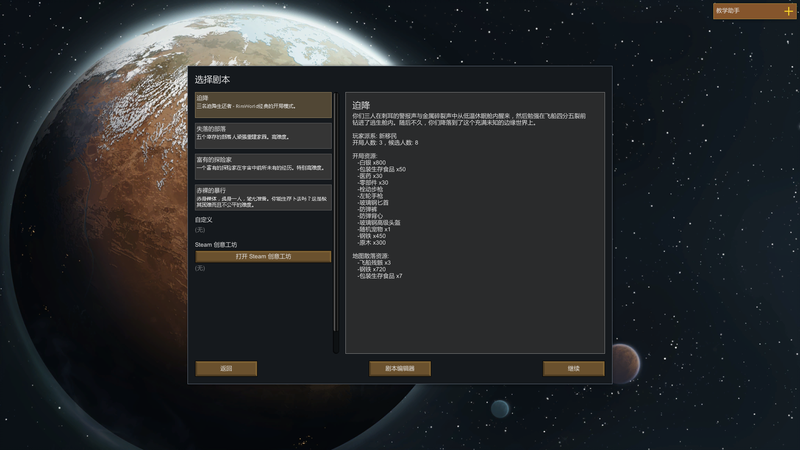Select the 迫降 scenario in the list
800x450 pixels.
coord(263,105)
